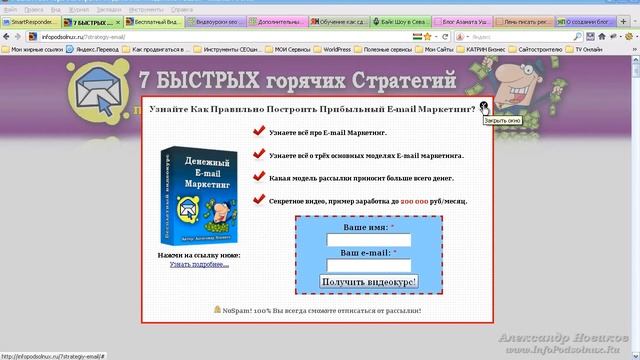Switch to the Обучение как сд tab
This screenshot has height=360, width=640.
pos(339,22)
